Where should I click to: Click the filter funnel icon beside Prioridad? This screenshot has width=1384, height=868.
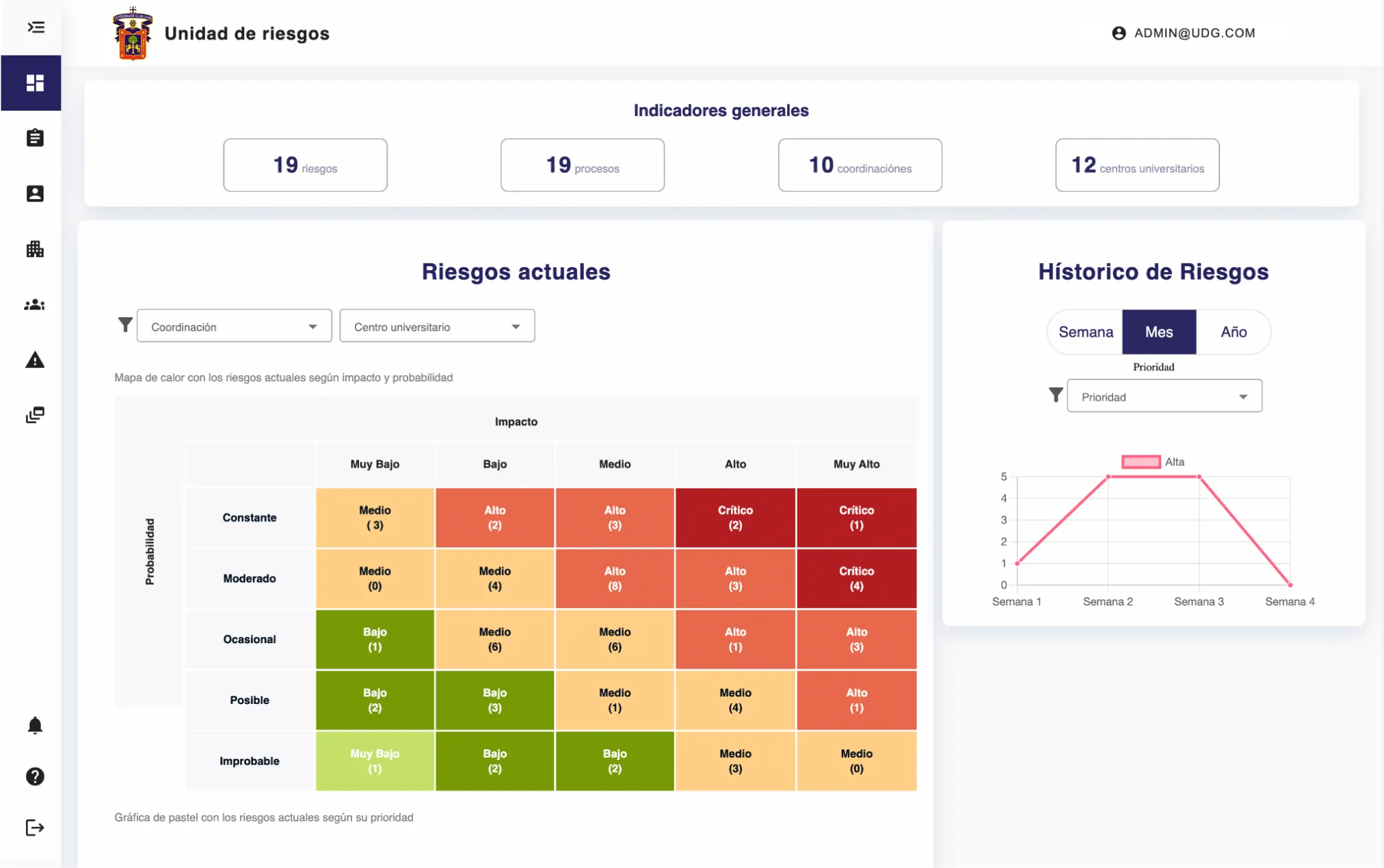click(x=1056, y=395)
